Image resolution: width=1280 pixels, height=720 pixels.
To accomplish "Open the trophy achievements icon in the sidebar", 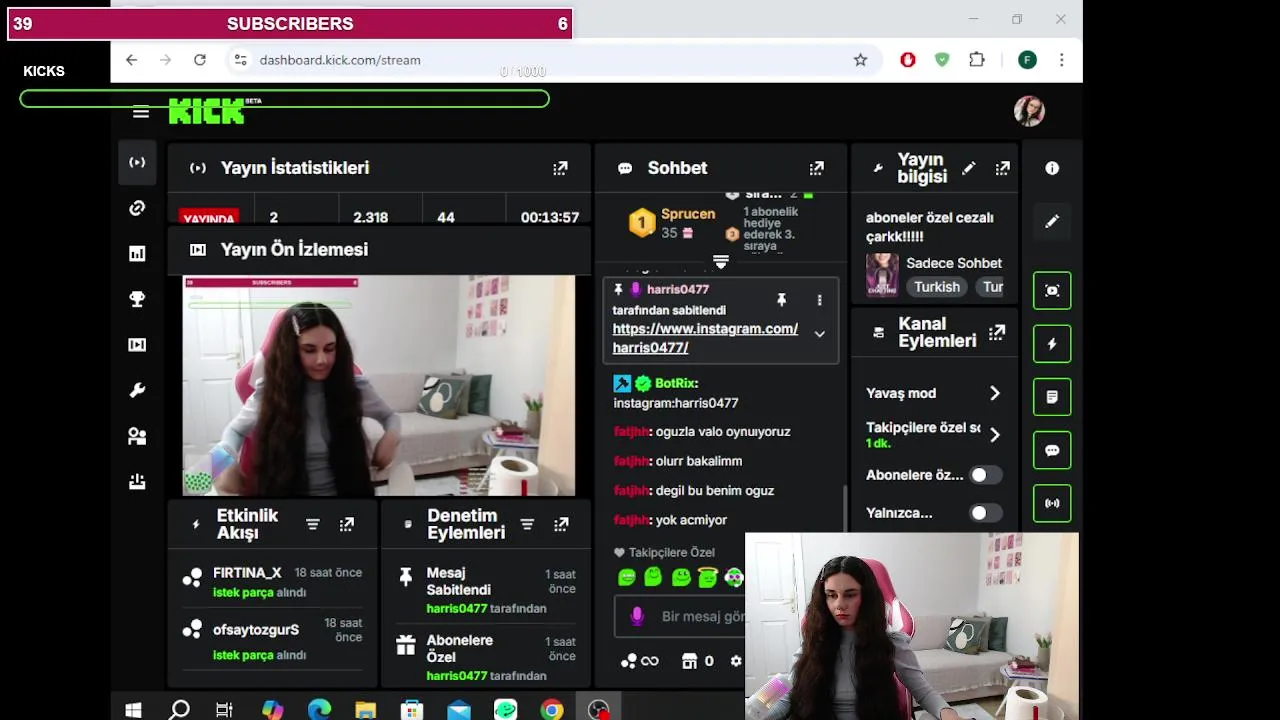I will [x=137, y=299].
